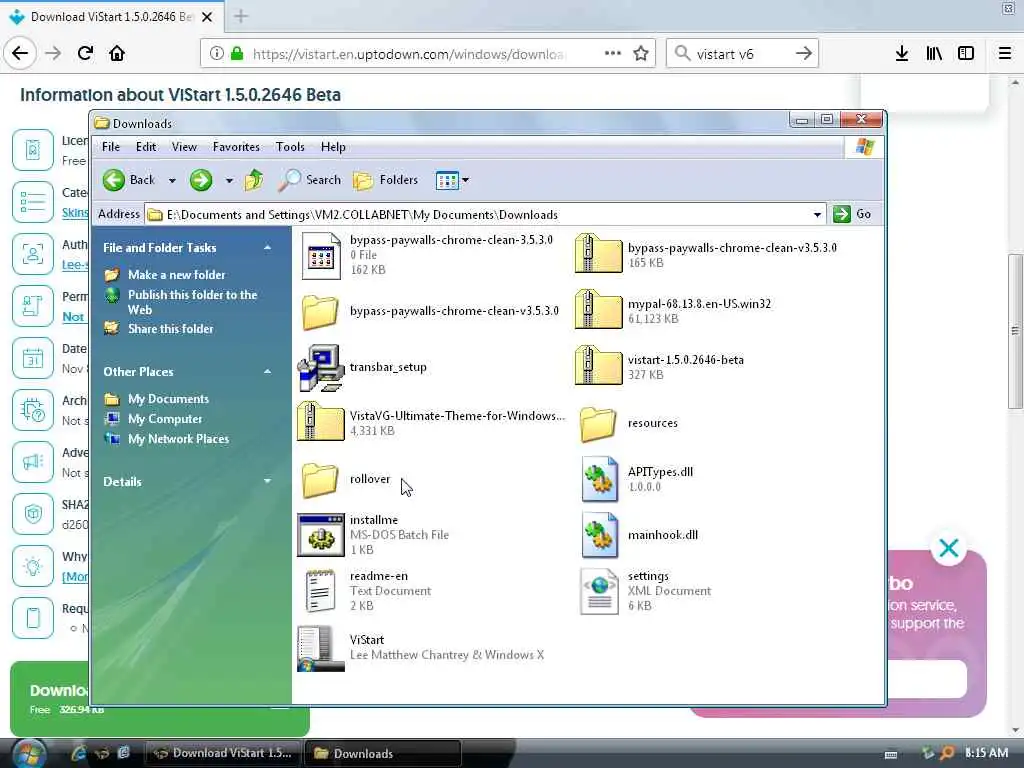This screenshot has width=1024, height=768.
Task: Collapse the Other Places panel
Action: click(x=267, y=372)
